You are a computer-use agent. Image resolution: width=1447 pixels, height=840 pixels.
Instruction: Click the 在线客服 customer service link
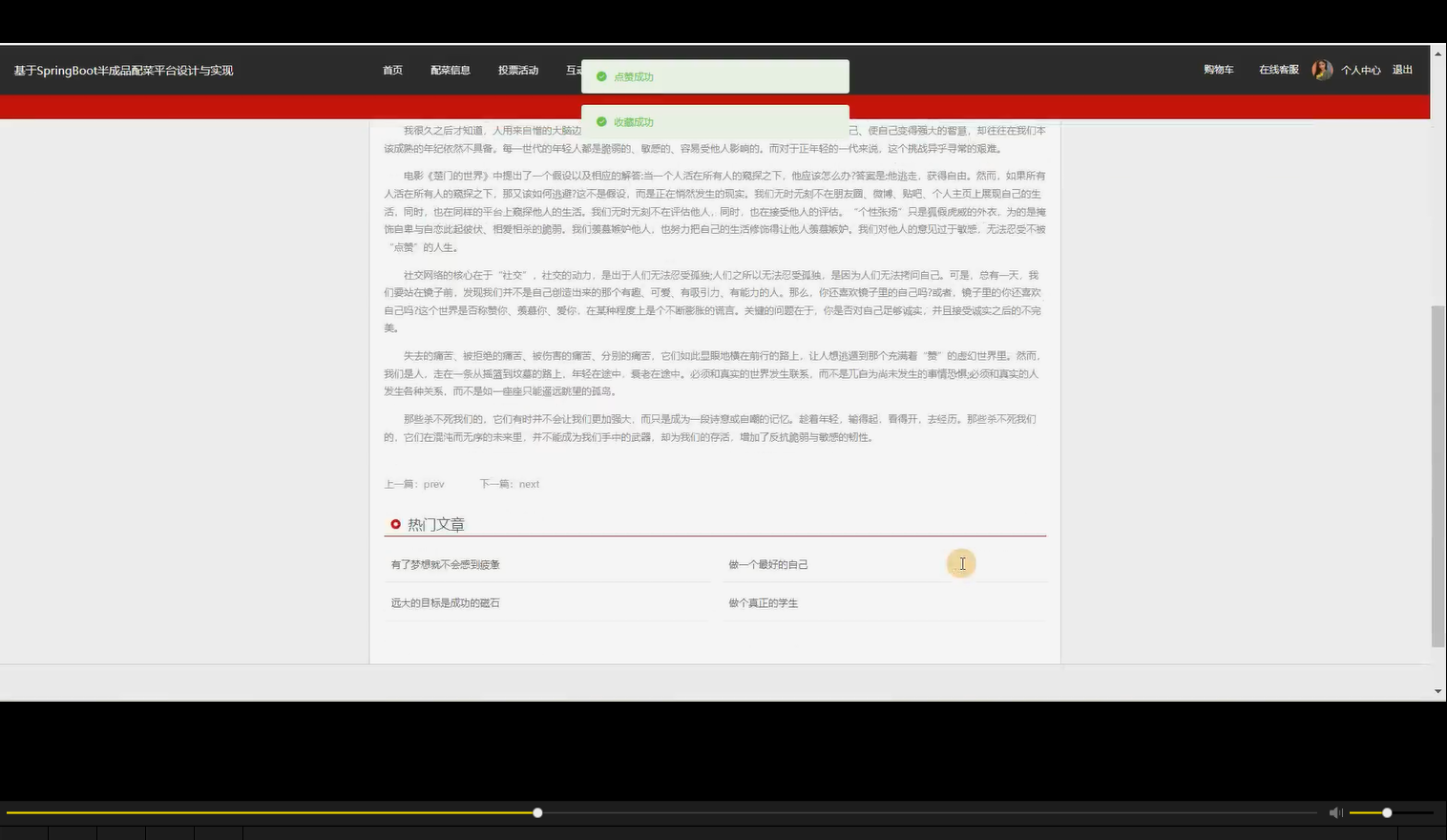(1277, 69)
